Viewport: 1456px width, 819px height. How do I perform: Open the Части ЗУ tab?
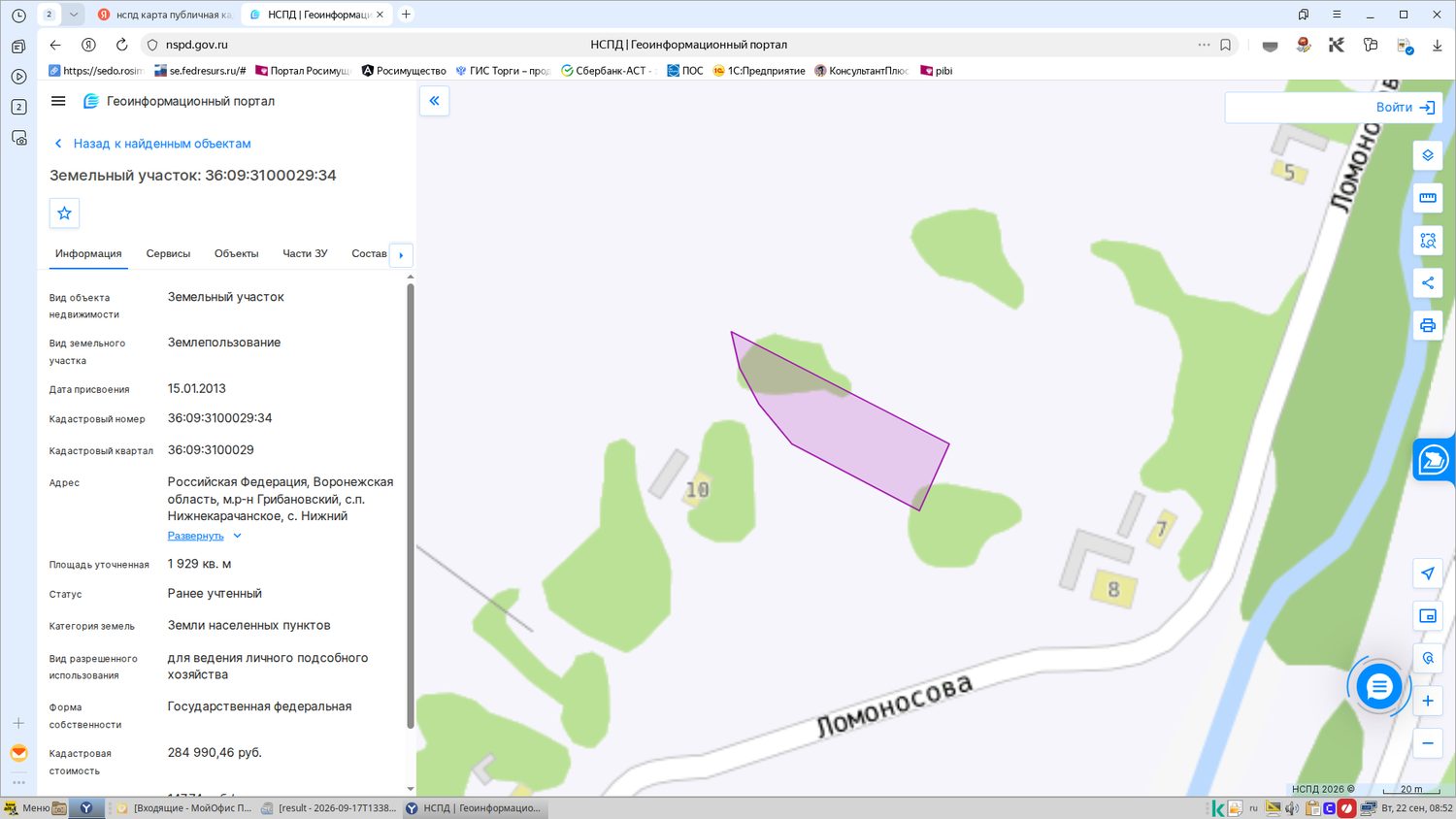pyautogui.click(x=305, y=253)
